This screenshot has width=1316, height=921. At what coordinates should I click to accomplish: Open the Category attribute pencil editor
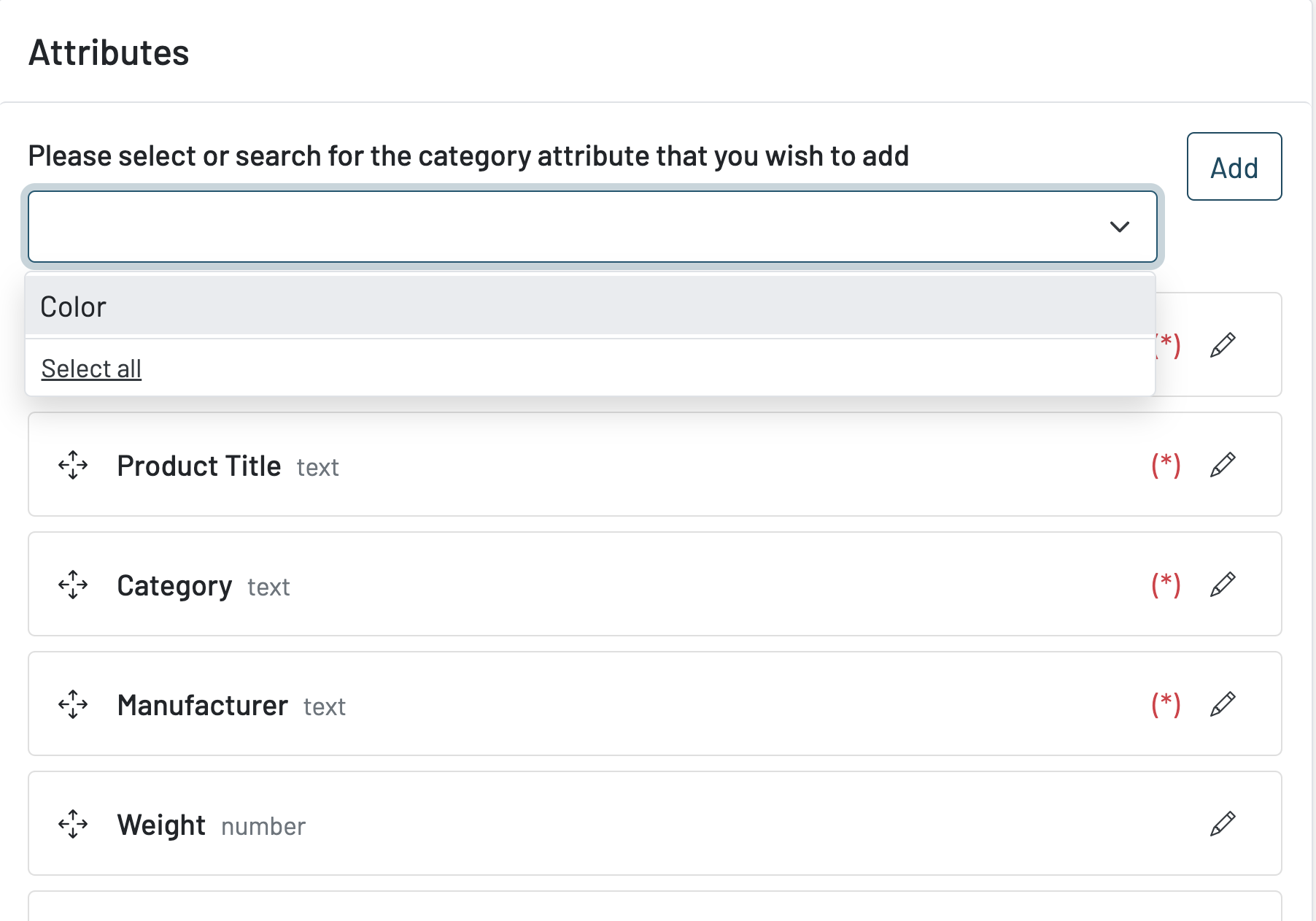coord(1223,585)
